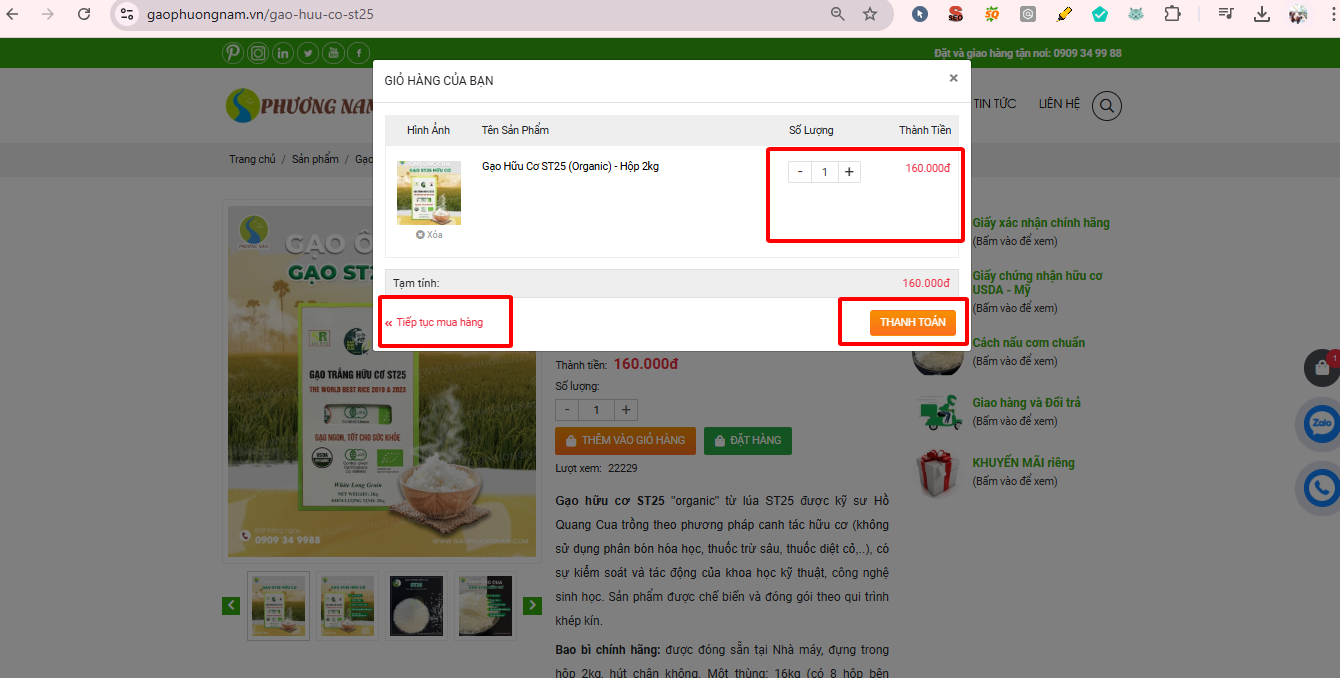Increase cart quantity with plus button

tap(849, 172)
